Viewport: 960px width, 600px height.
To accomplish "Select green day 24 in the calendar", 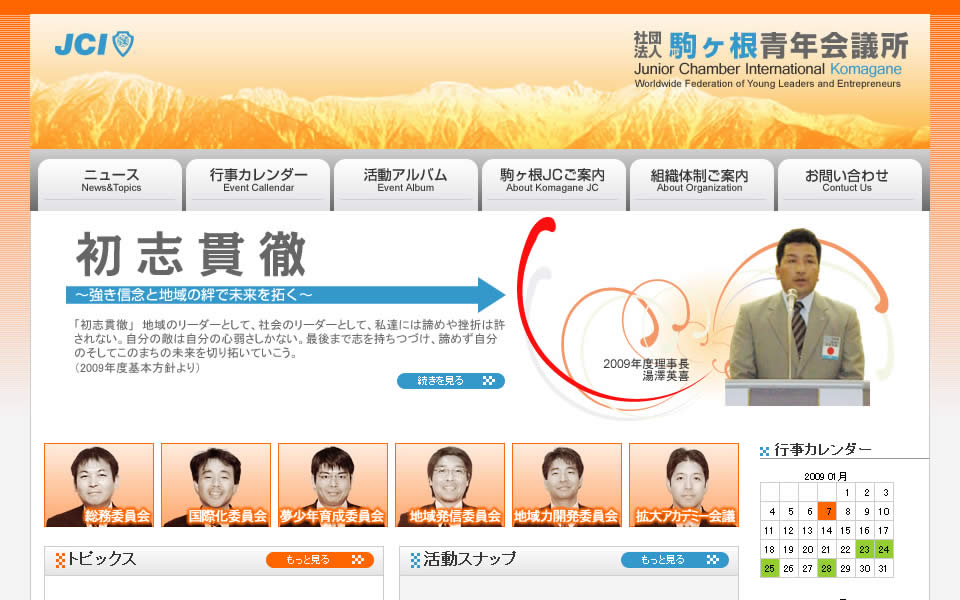I will pos(883,549).
